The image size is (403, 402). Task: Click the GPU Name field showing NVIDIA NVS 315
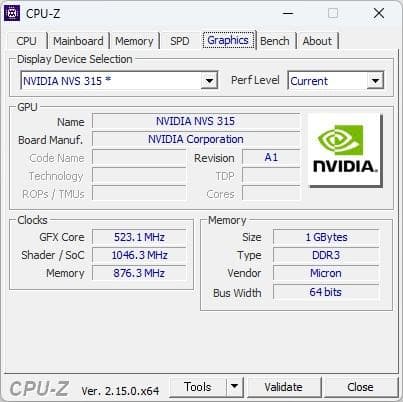pos(196,121)
